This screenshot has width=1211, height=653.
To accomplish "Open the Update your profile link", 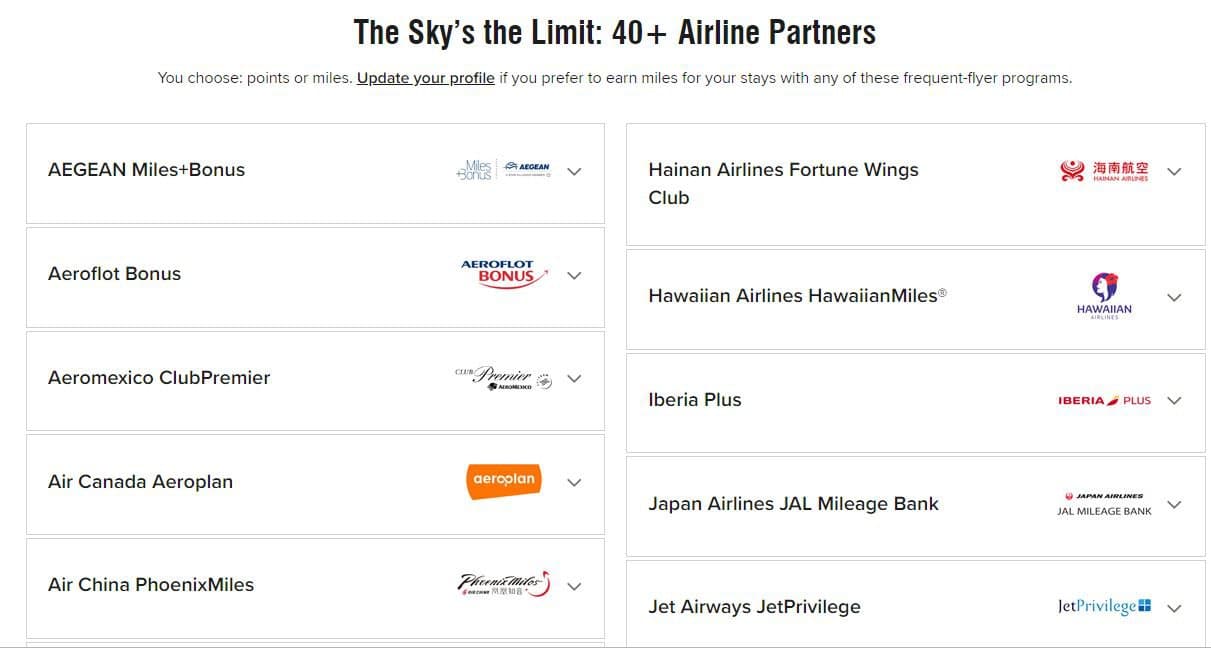I will coord(425,78).
